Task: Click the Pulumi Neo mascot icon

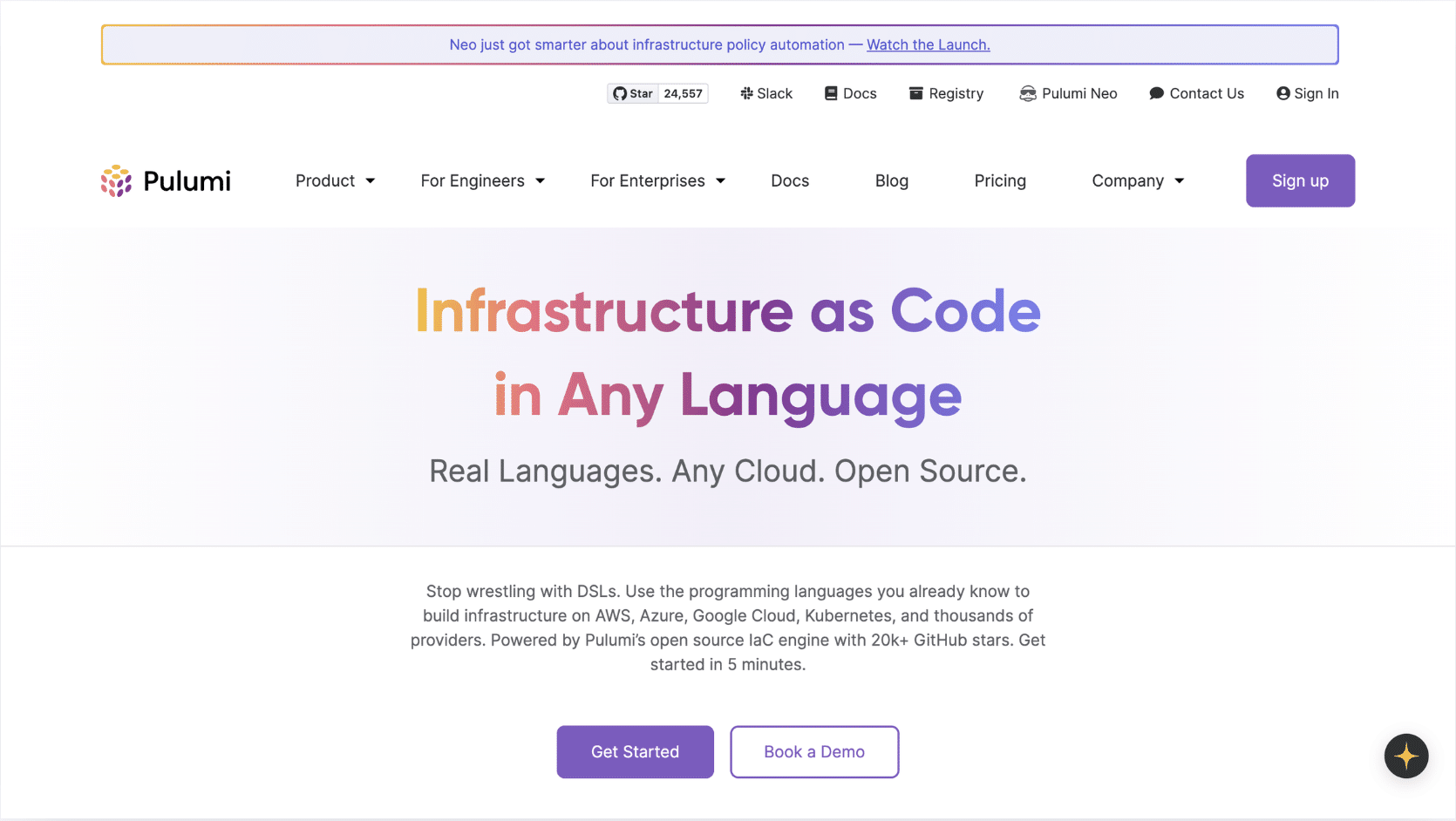Action: pyautogui.click(x=1028, y=93)
